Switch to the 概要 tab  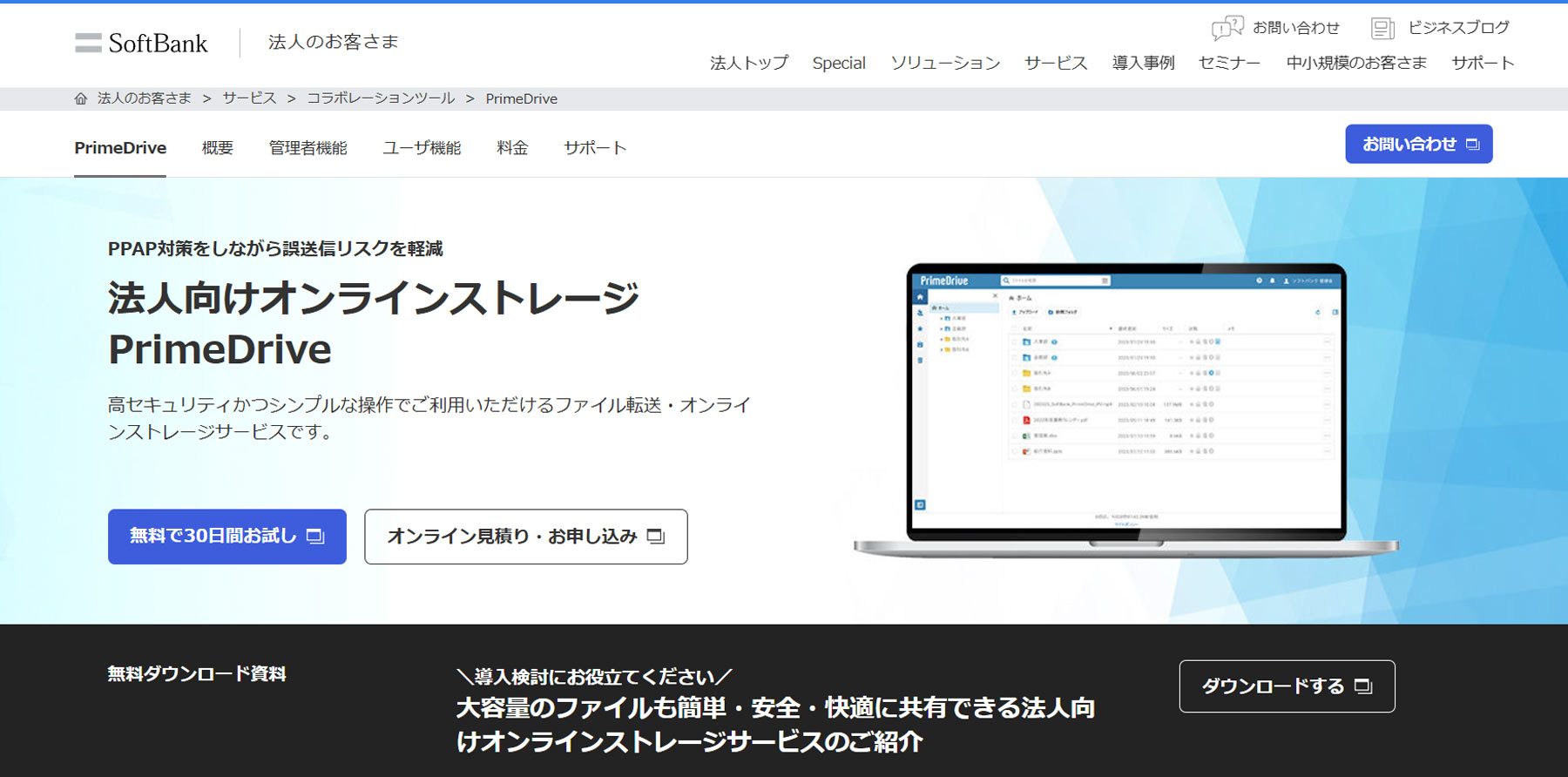[218, 148]
